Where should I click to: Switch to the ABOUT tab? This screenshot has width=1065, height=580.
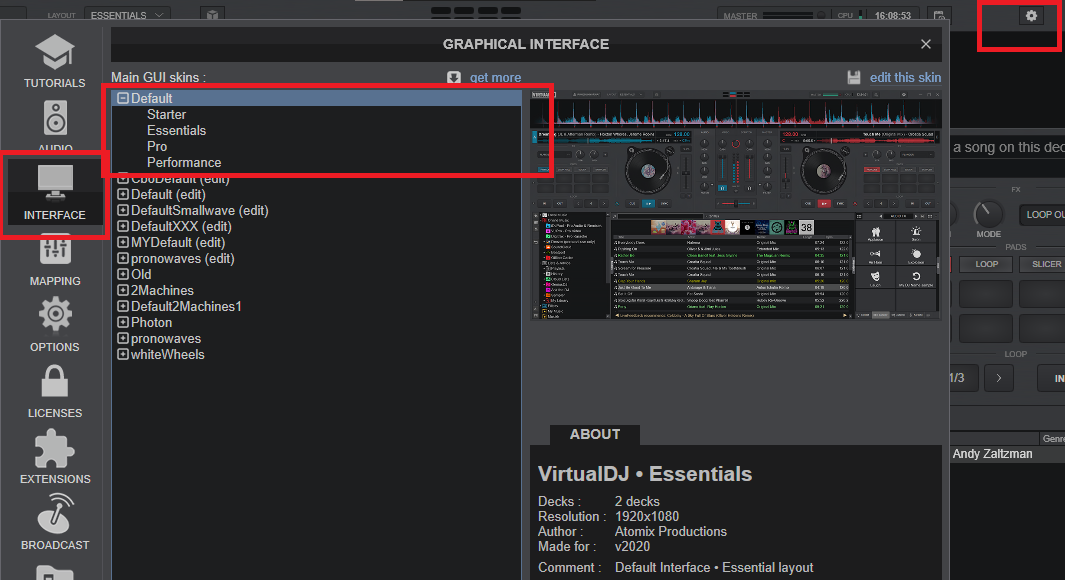(x=594, y=435)
